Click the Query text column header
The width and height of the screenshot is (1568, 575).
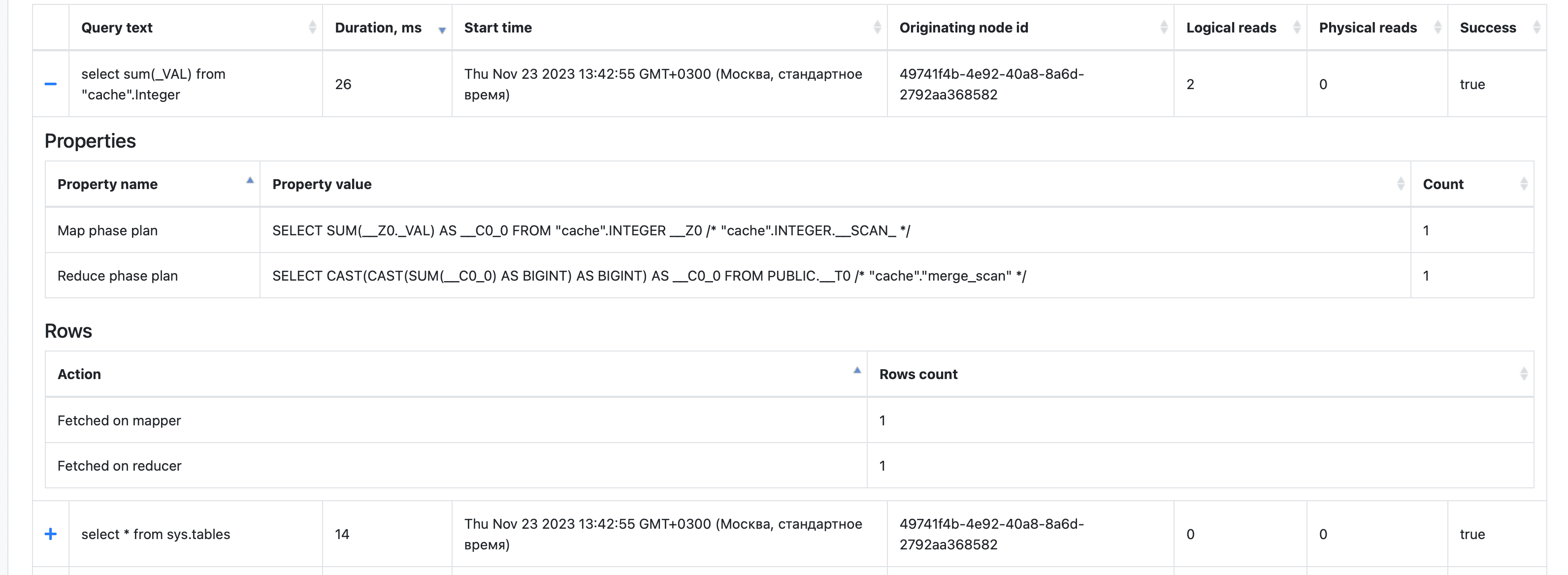click(117, 28)
